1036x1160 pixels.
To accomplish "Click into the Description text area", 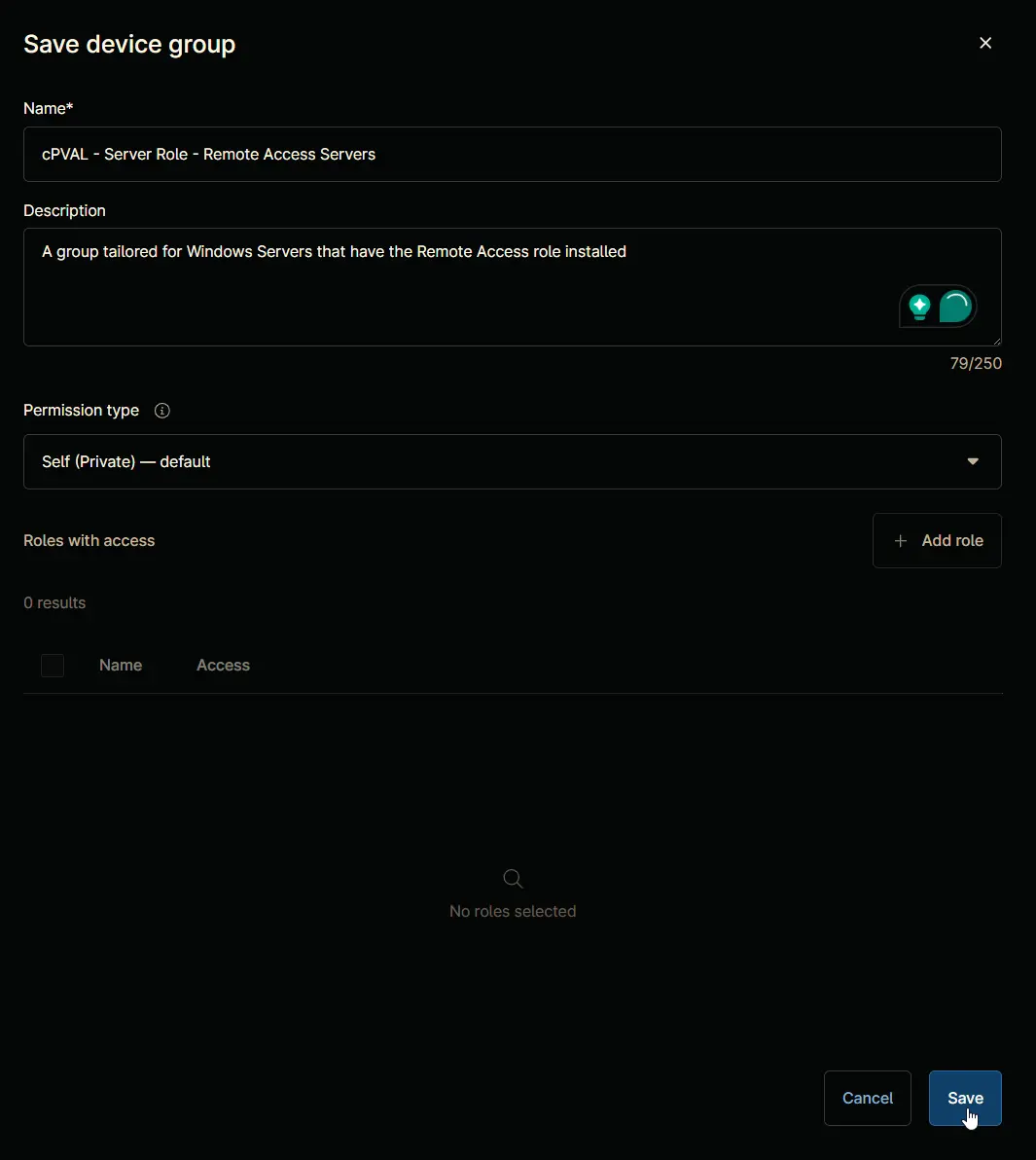I will [513, 287].
